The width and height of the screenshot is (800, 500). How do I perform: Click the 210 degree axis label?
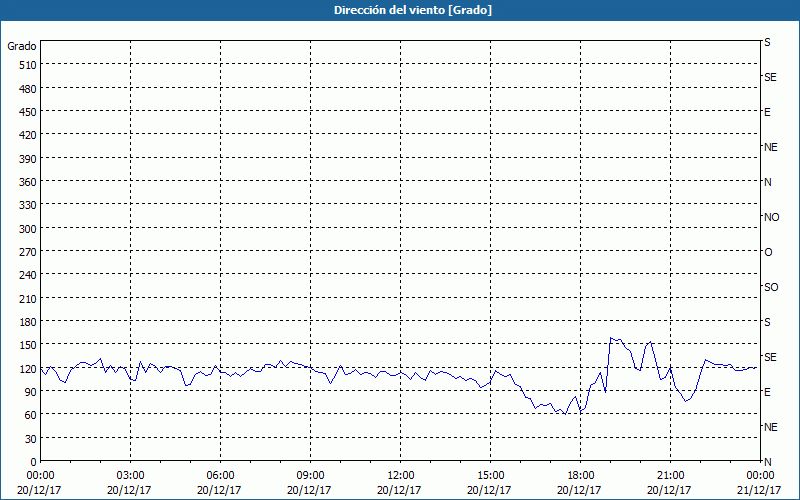point(28,299)
